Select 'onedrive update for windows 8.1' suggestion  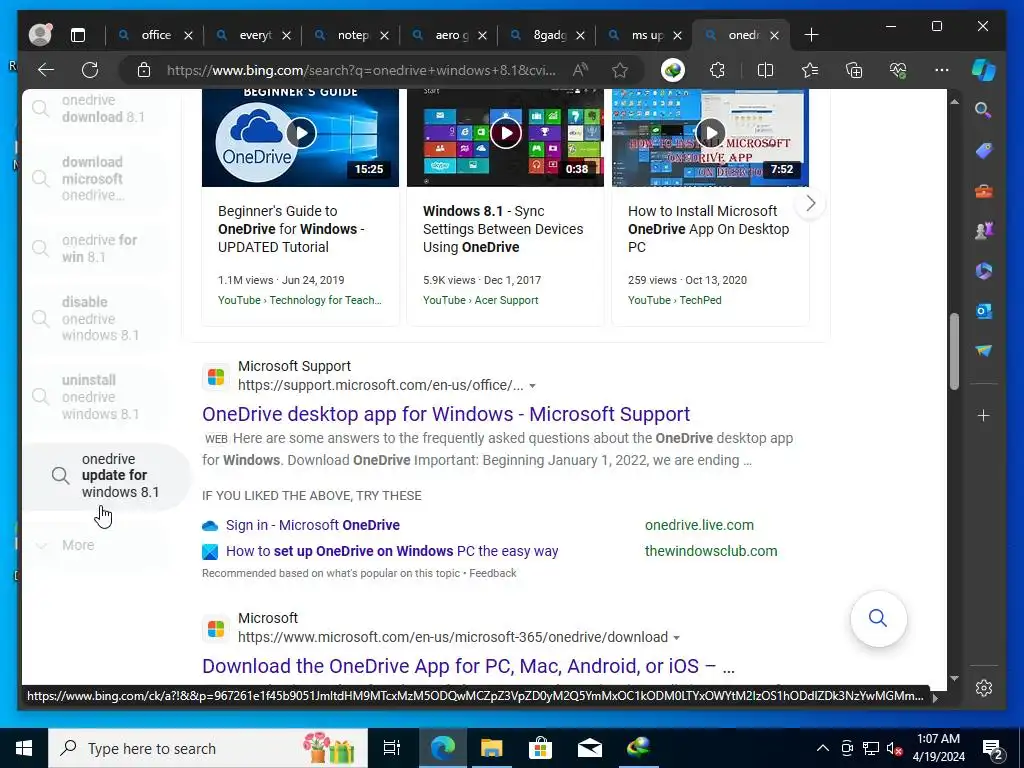(106, 476)
